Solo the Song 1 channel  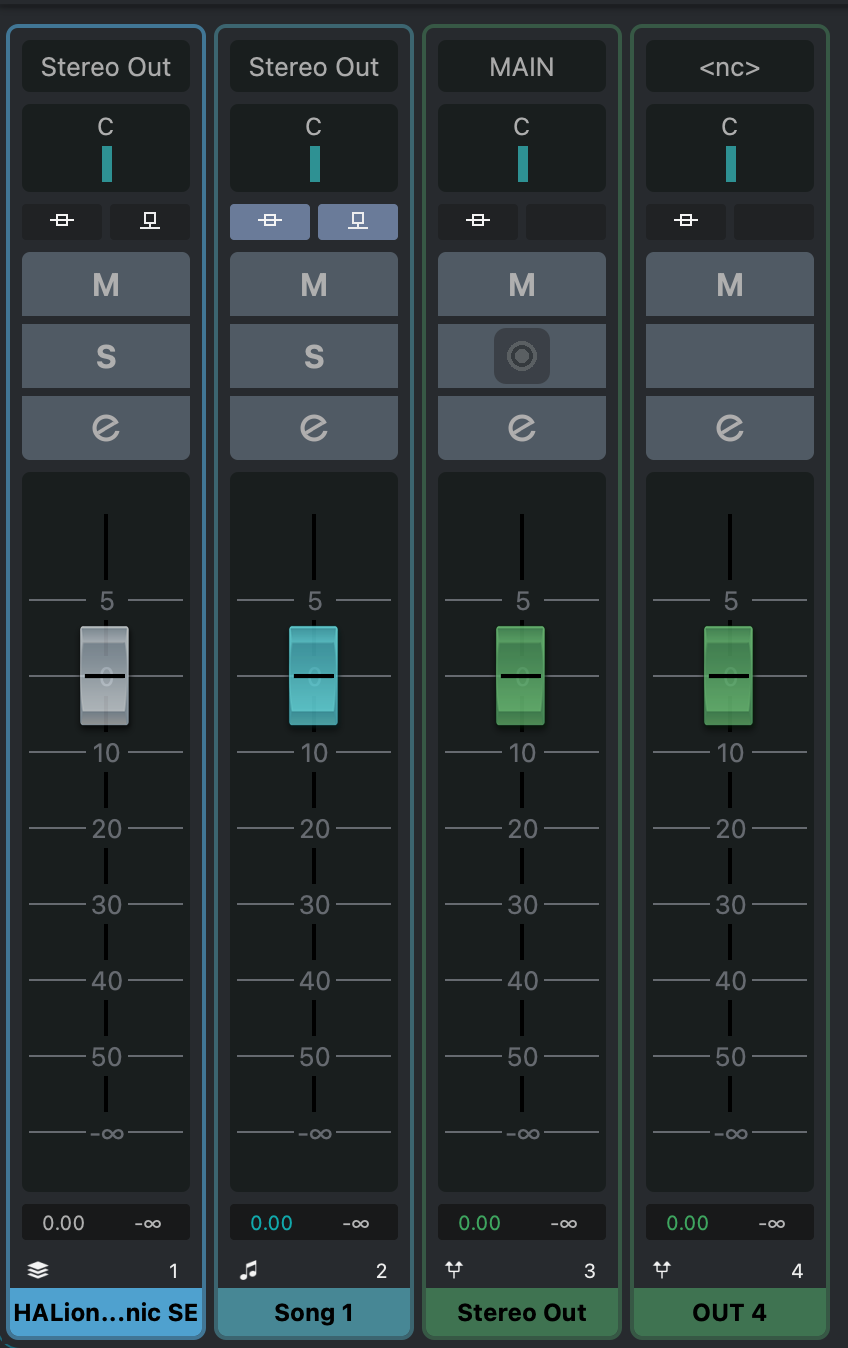click(314, 356)
